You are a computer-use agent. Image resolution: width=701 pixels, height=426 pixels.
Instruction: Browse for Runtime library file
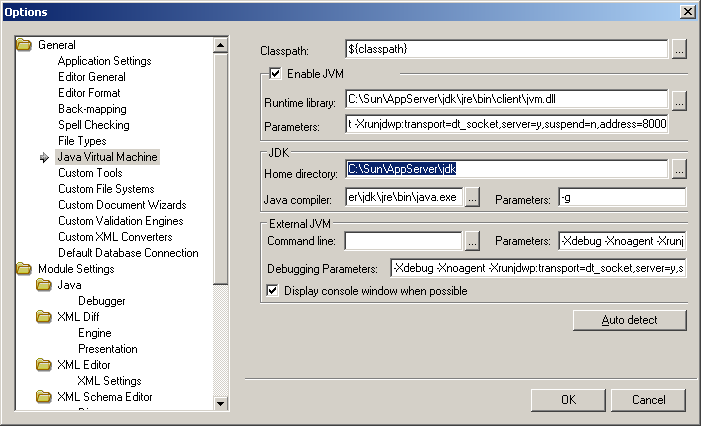(x=679, y=100)
